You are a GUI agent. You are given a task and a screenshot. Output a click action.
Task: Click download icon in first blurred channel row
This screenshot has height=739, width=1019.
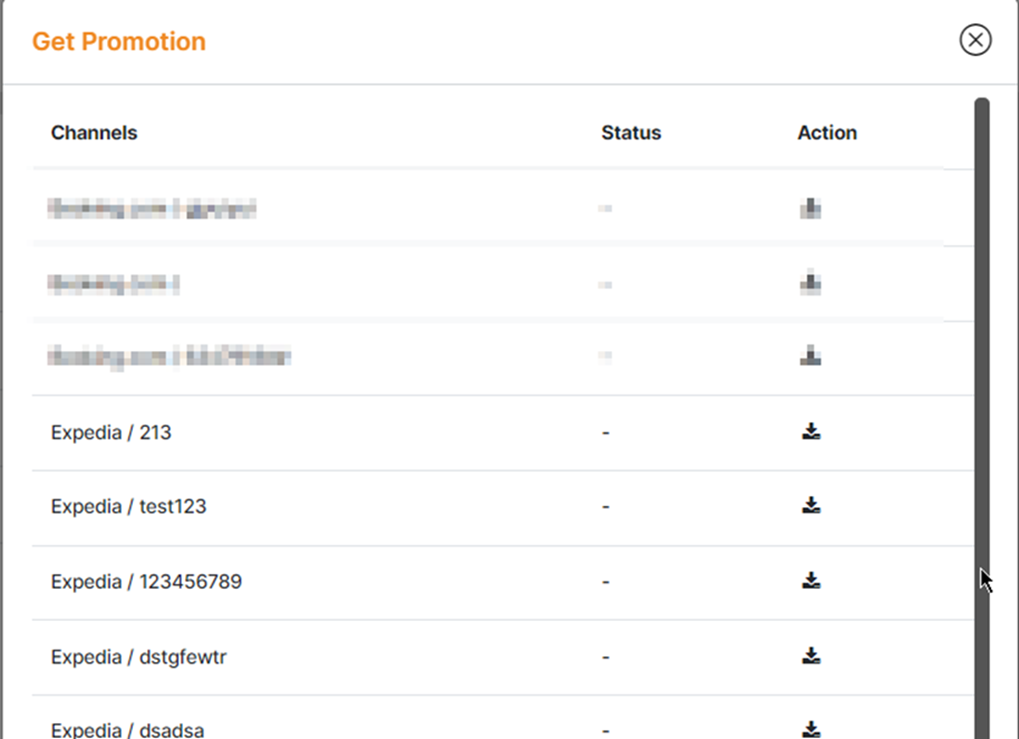pyautogui.click(x=811, y=208)
